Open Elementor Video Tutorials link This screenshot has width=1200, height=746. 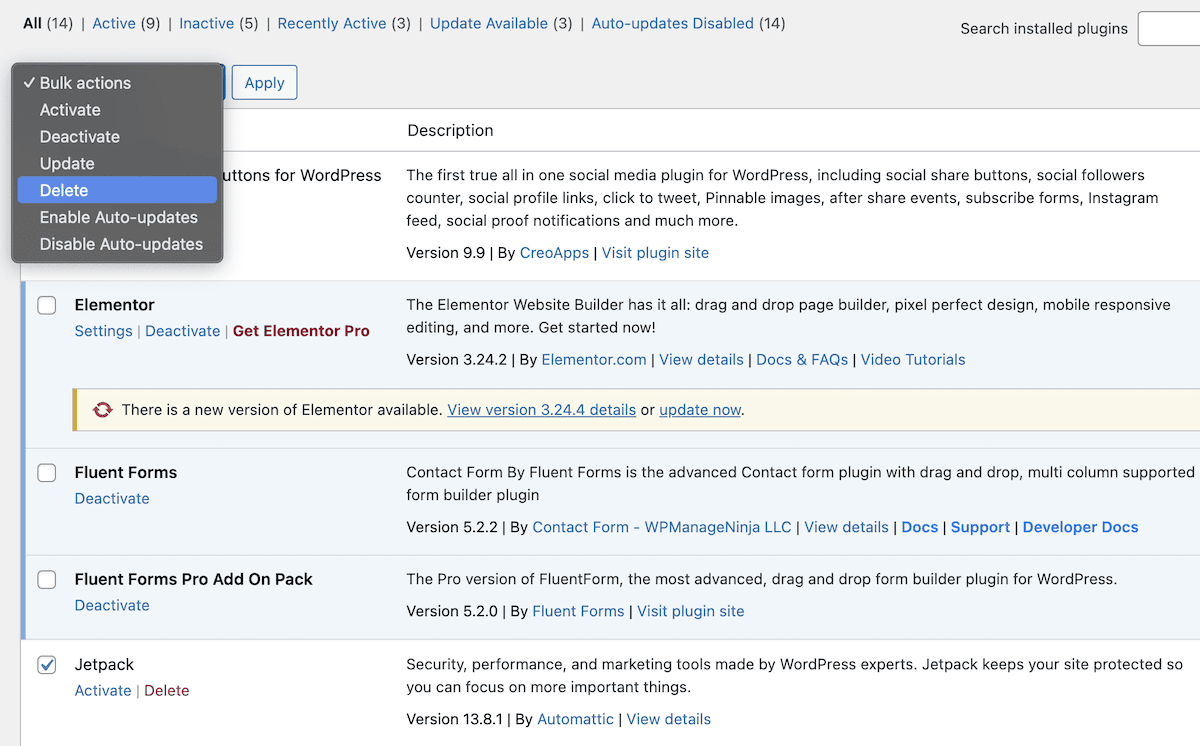[913, 359]
